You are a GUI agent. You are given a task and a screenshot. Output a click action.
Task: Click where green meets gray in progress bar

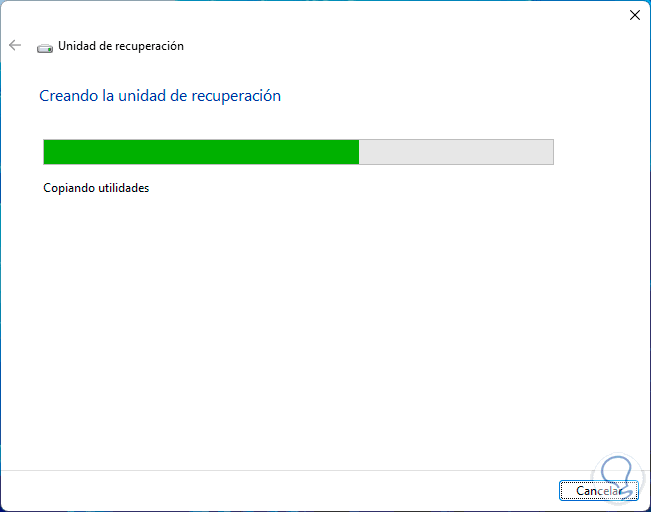pos(359,152)
